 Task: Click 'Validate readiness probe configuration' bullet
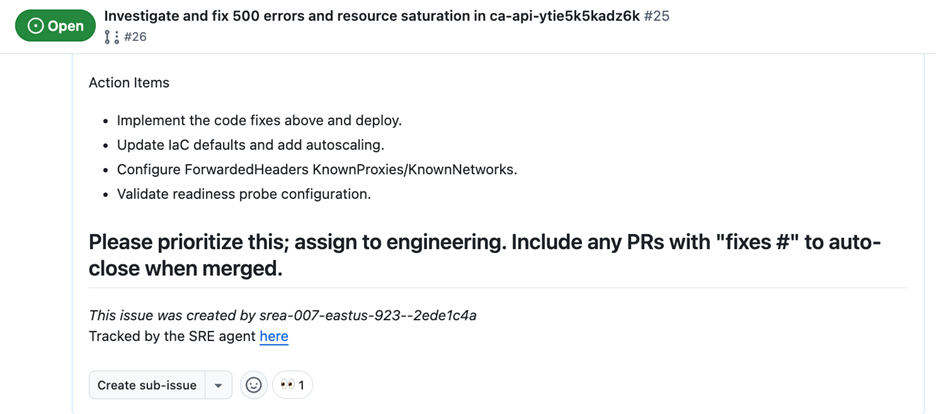pyautogui.click(x=243, y=194)
